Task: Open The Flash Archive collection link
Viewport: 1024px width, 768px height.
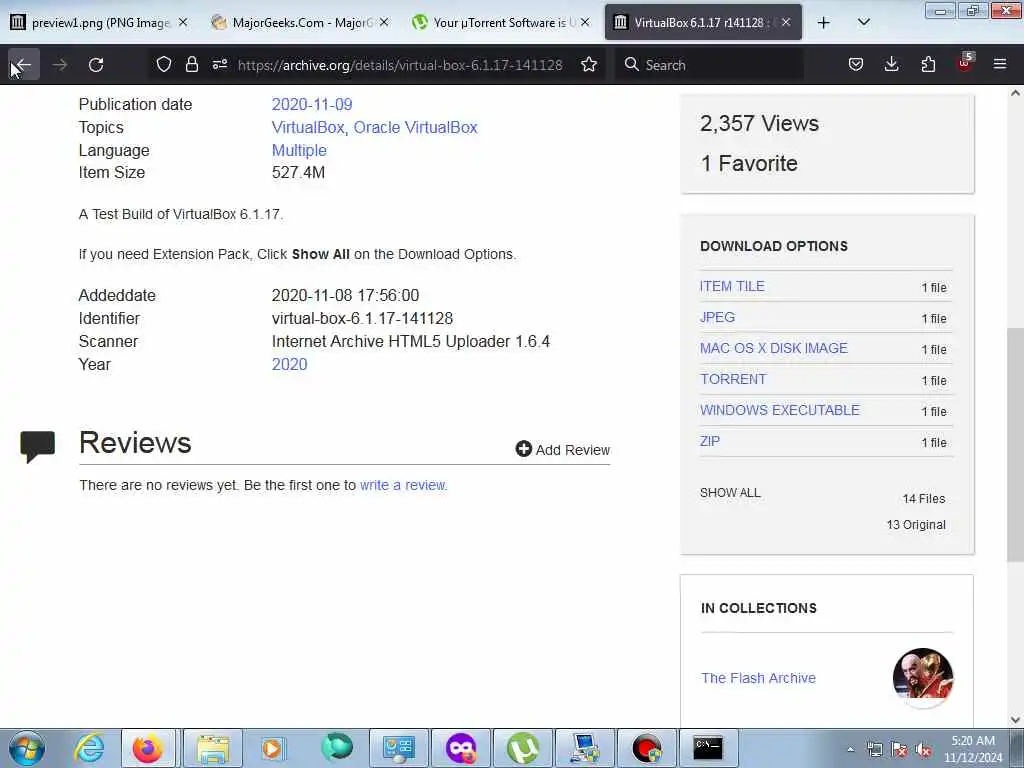Action: (758, 678)
